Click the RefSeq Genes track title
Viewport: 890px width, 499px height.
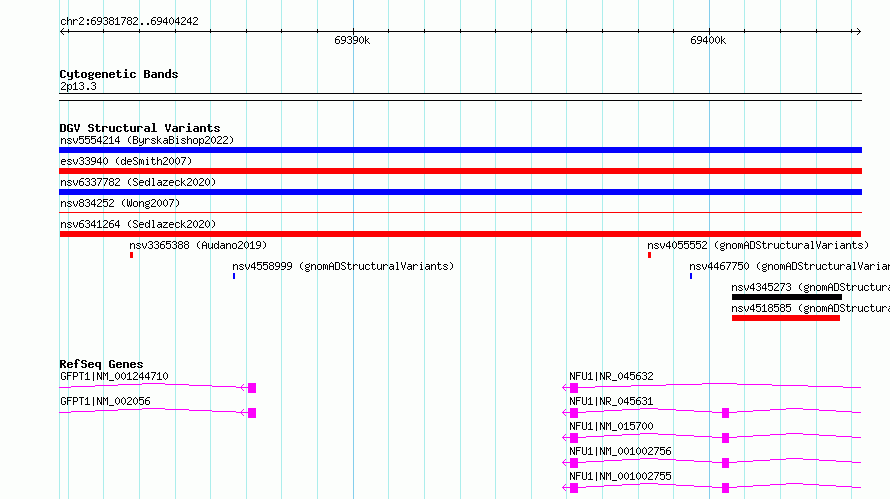tap(101, 364)
